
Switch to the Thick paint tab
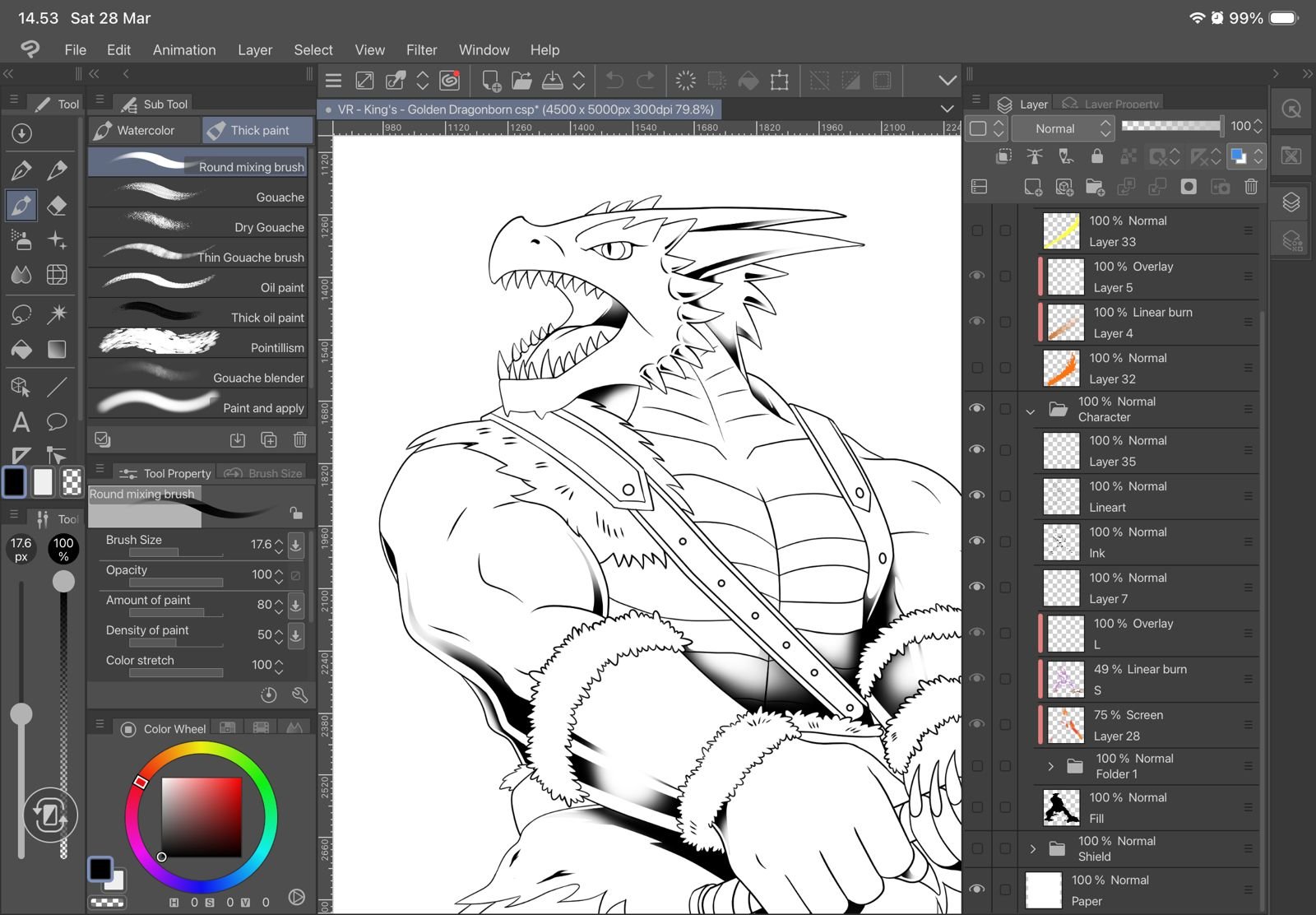(x=258, y=130)
